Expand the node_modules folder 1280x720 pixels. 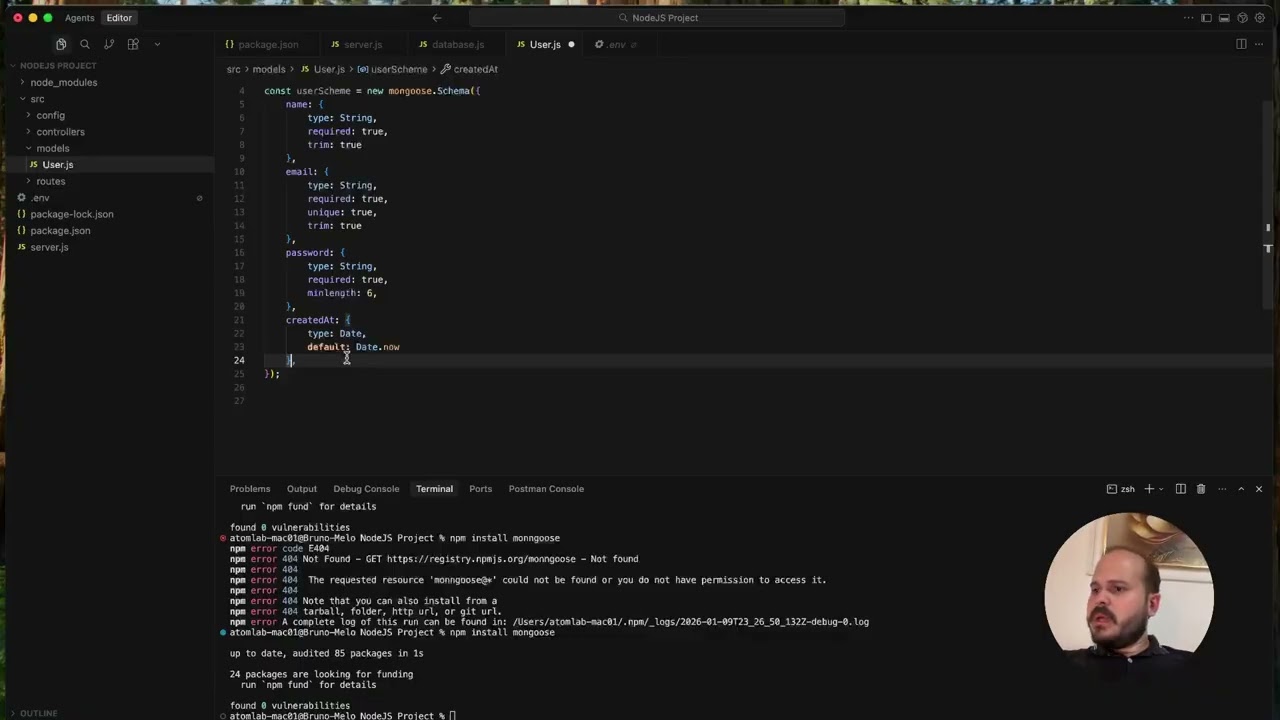63,82
